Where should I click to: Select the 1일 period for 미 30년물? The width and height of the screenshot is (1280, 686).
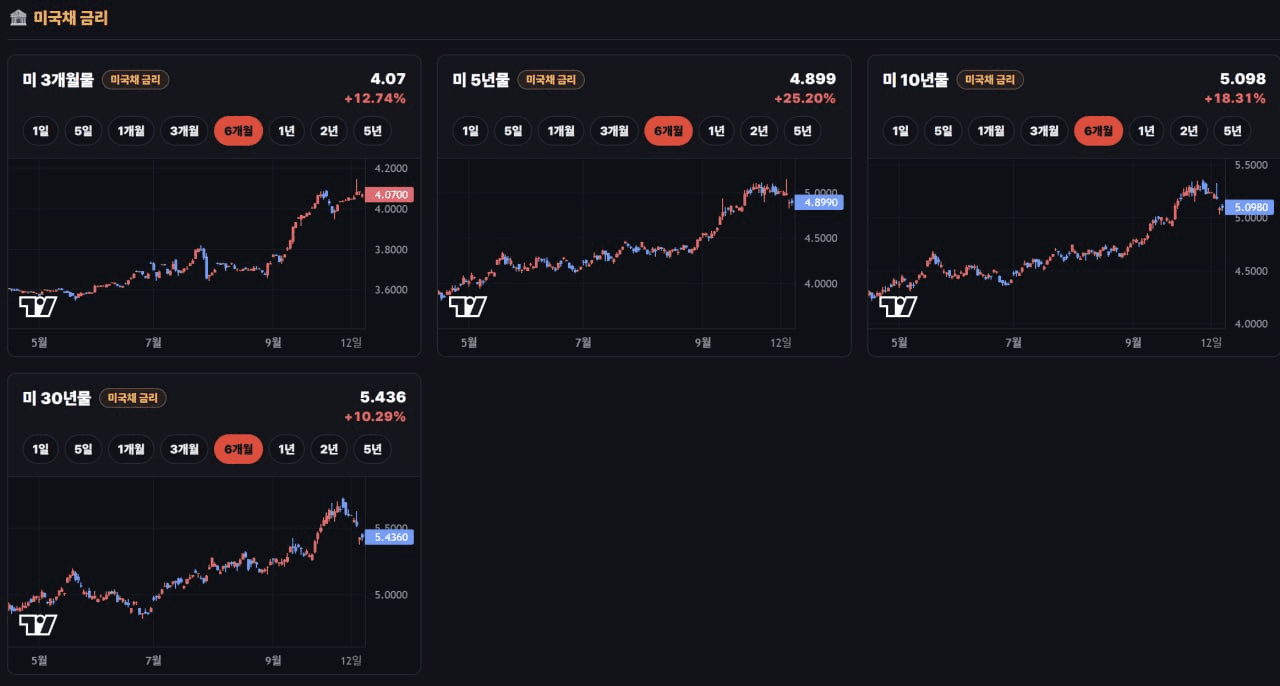pos(40,449)
